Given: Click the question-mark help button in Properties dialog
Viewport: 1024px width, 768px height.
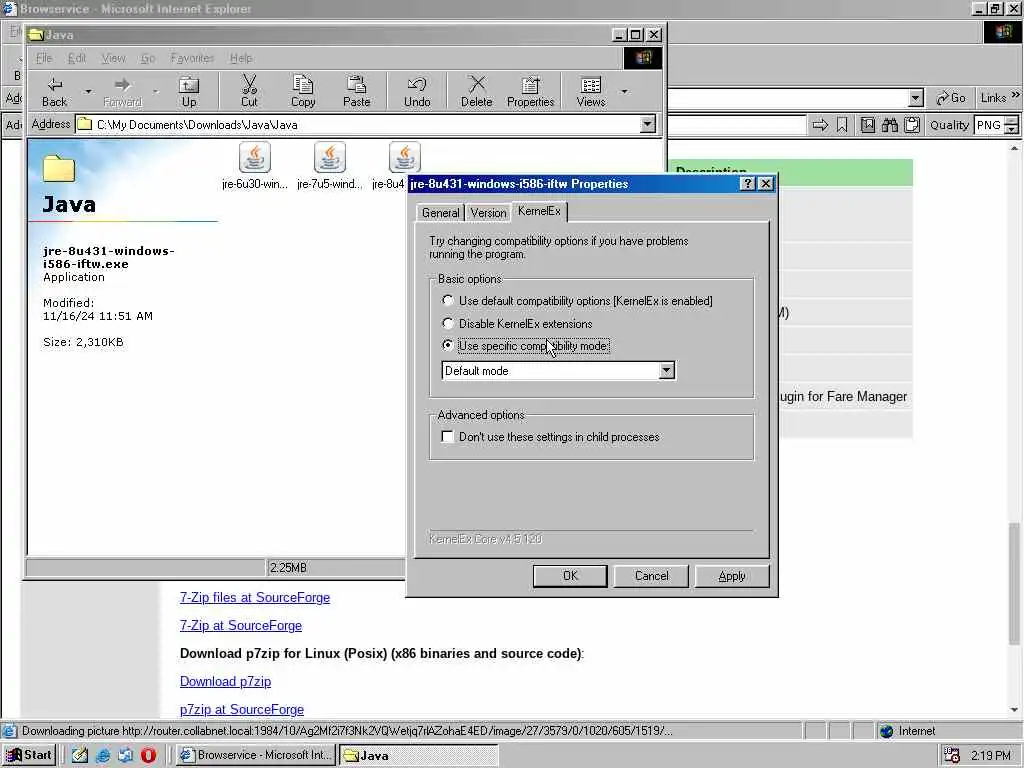Looking at the screenshot, I should click(748, 184).
